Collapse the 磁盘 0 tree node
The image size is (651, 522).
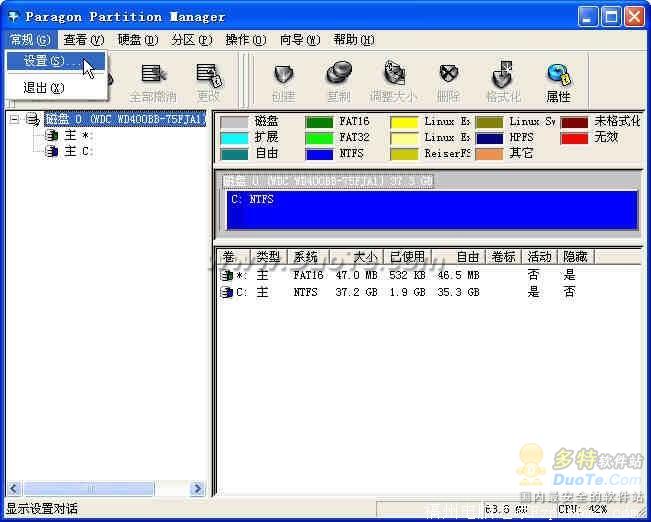click(x=15, y=120)
